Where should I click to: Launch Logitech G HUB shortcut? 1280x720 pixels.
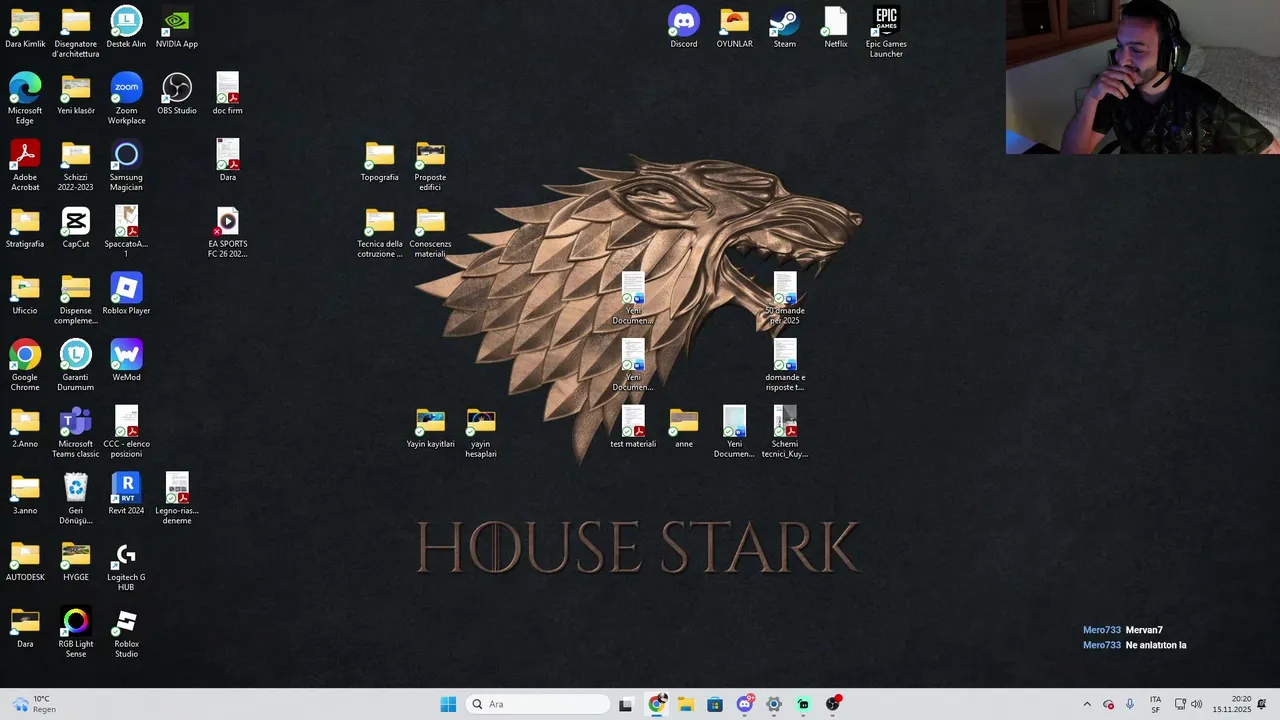(x=126, y=566)
